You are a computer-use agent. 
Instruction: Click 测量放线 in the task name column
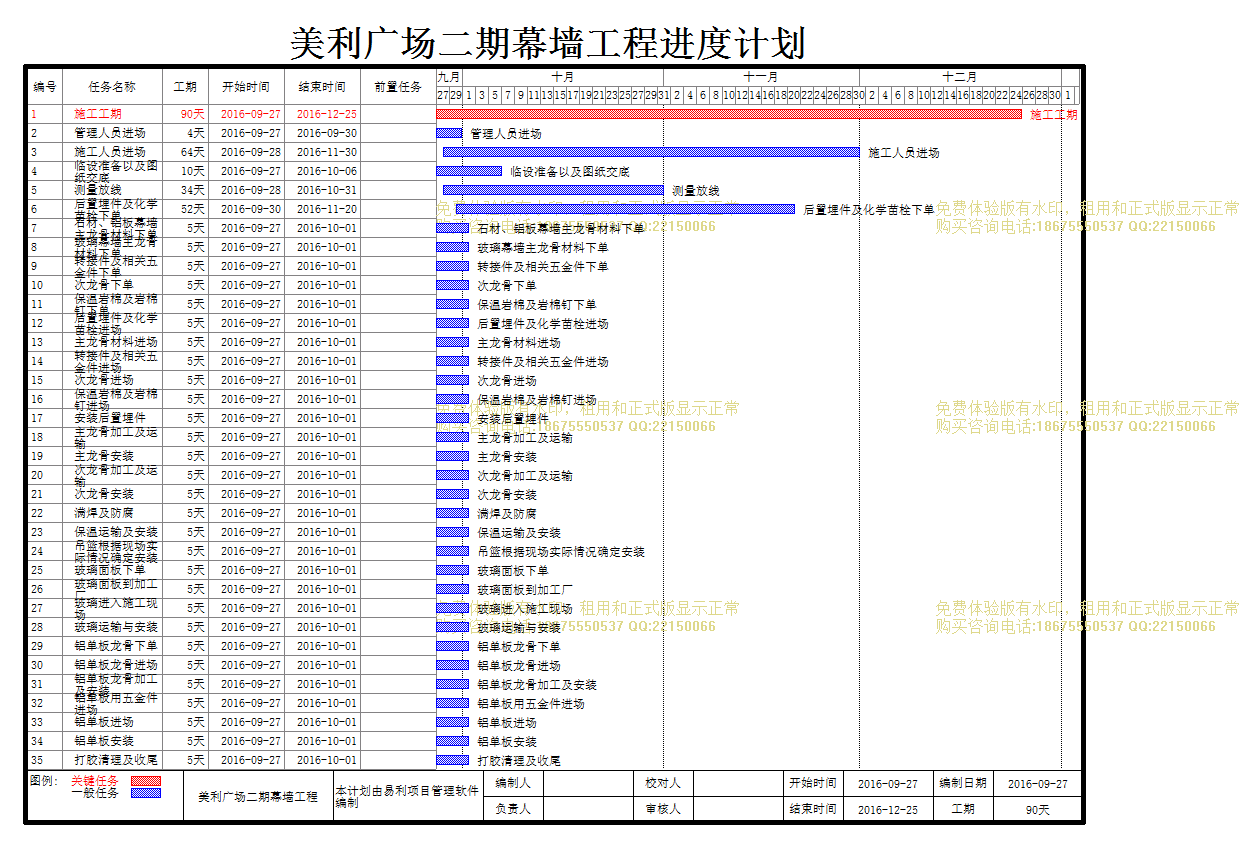coord(98,190)
